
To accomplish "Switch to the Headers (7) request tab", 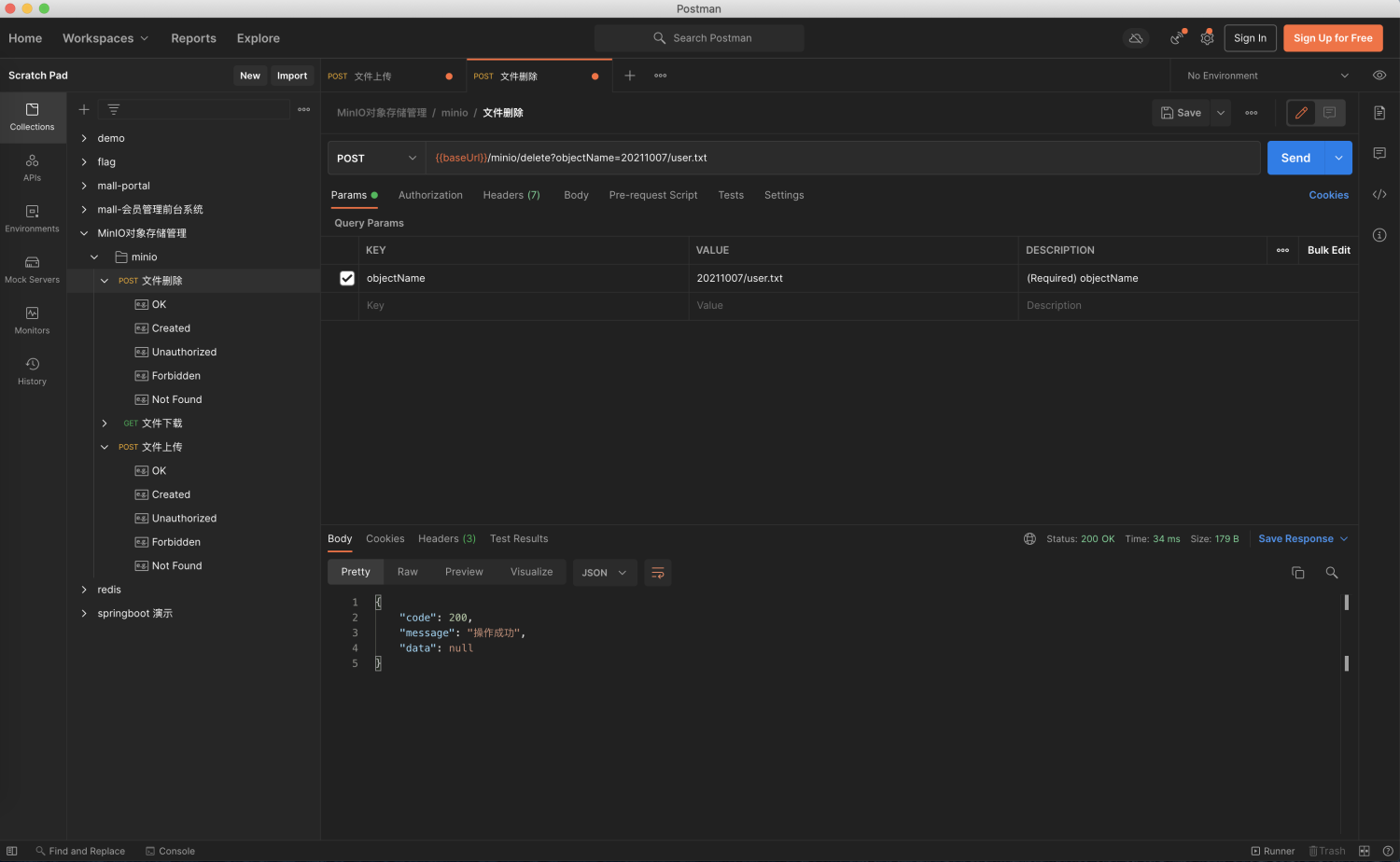I will (511, 195).
